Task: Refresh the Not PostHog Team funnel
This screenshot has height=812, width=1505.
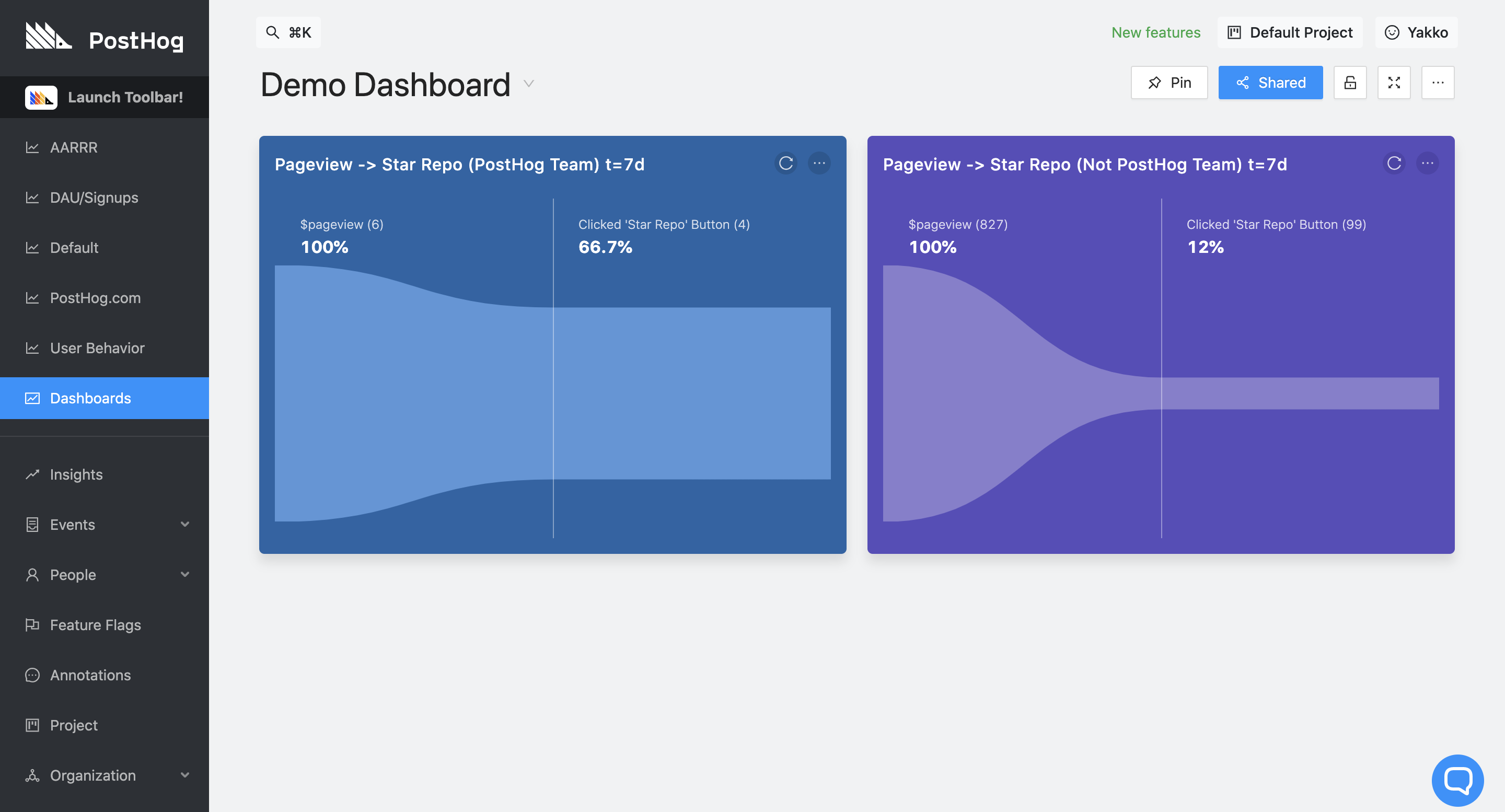Action: point(1394,164)
